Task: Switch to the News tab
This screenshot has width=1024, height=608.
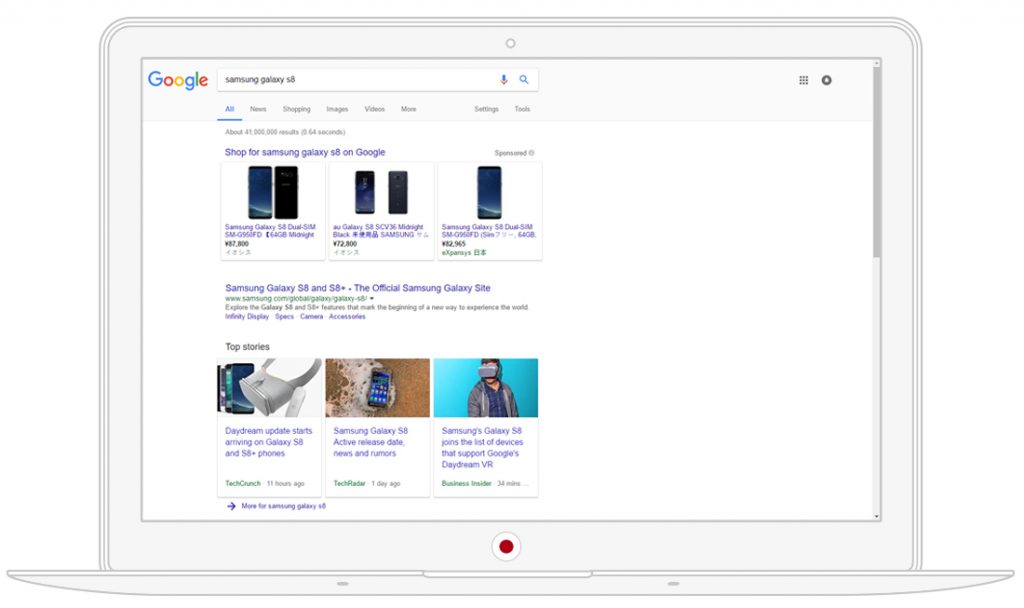Action: (x=258, y=109)
